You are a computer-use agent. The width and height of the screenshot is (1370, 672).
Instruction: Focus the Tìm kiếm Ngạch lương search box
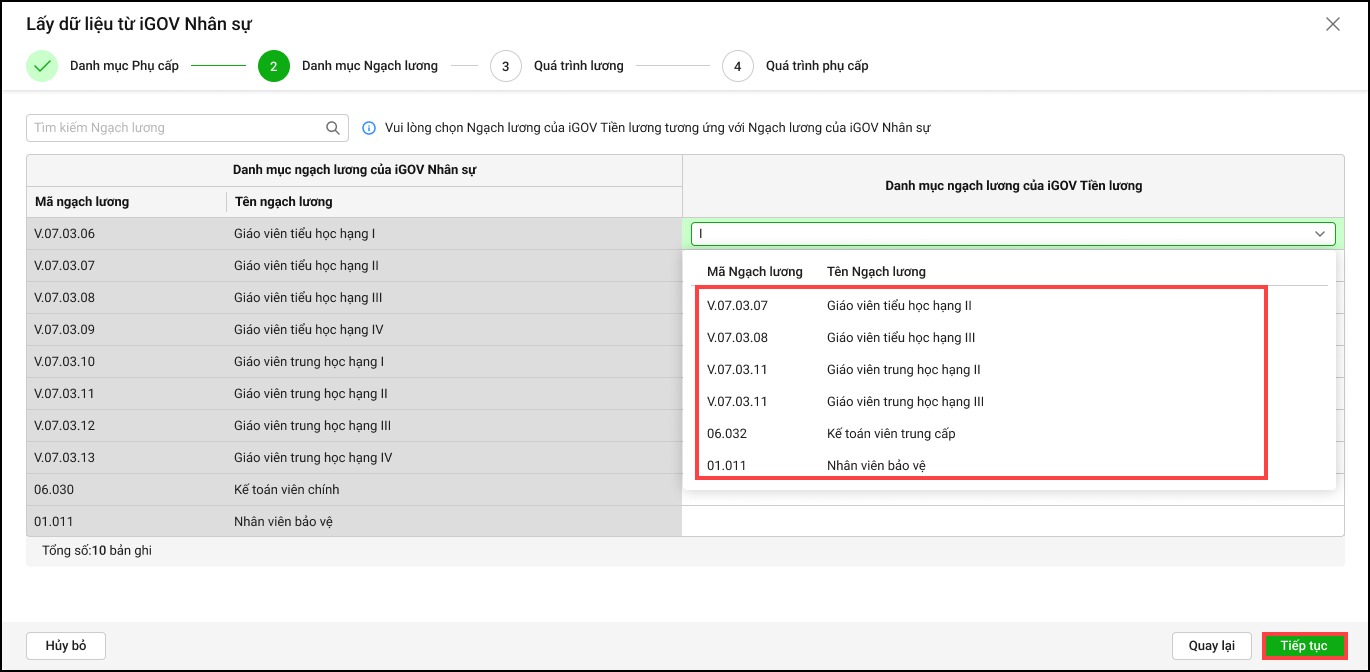click(175, 128)
